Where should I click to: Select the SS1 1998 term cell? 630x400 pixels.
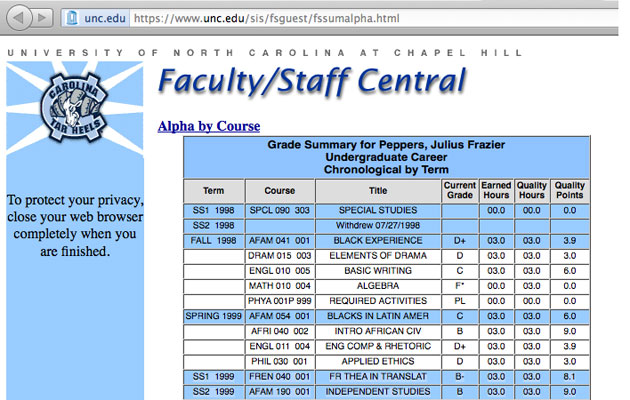click(214, 210)
